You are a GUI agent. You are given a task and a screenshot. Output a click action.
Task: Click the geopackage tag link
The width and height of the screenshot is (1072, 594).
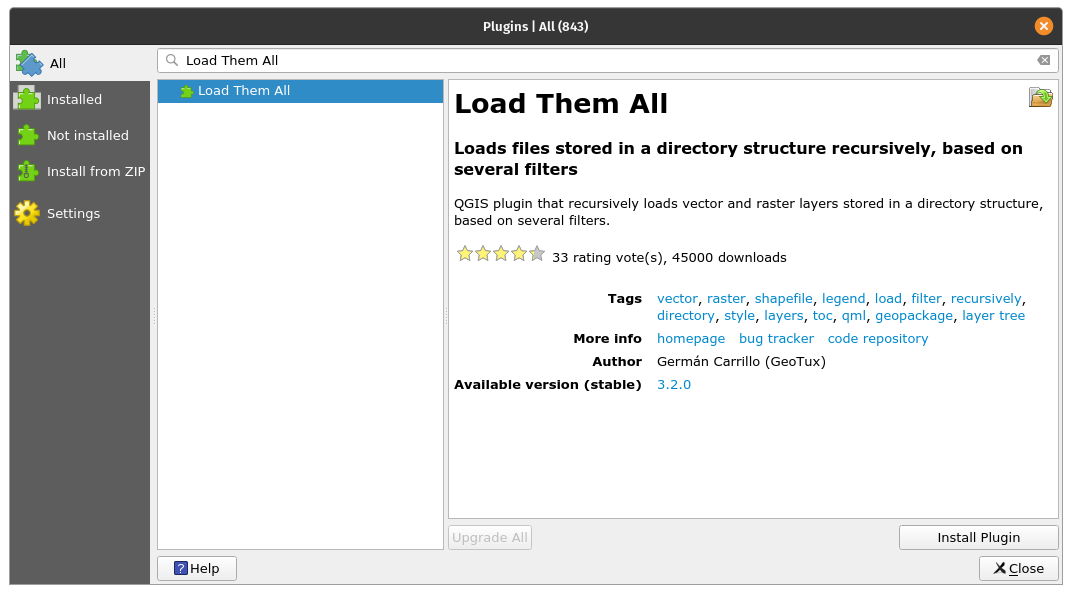(914, 316)
